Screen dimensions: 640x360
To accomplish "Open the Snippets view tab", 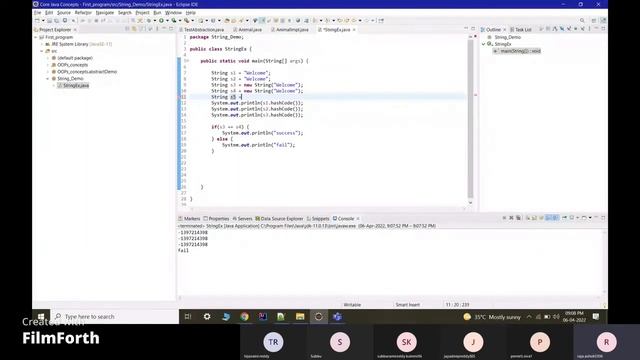I will click(318, 219).
